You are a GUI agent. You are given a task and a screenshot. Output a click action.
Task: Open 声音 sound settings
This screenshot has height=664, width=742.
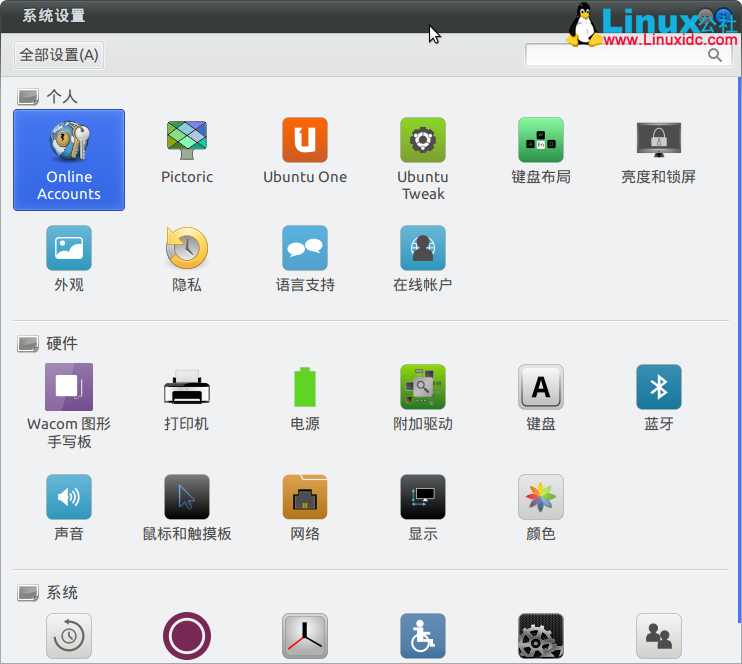coord(69,508)
